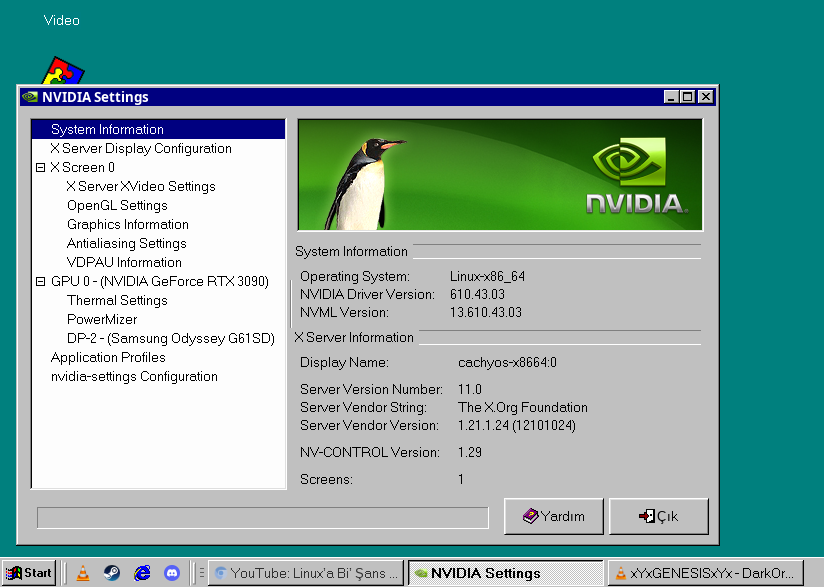The height and width of the screenshot is (587, 824).
Task: Click the empty status bar field
Action: coord(263,518)
